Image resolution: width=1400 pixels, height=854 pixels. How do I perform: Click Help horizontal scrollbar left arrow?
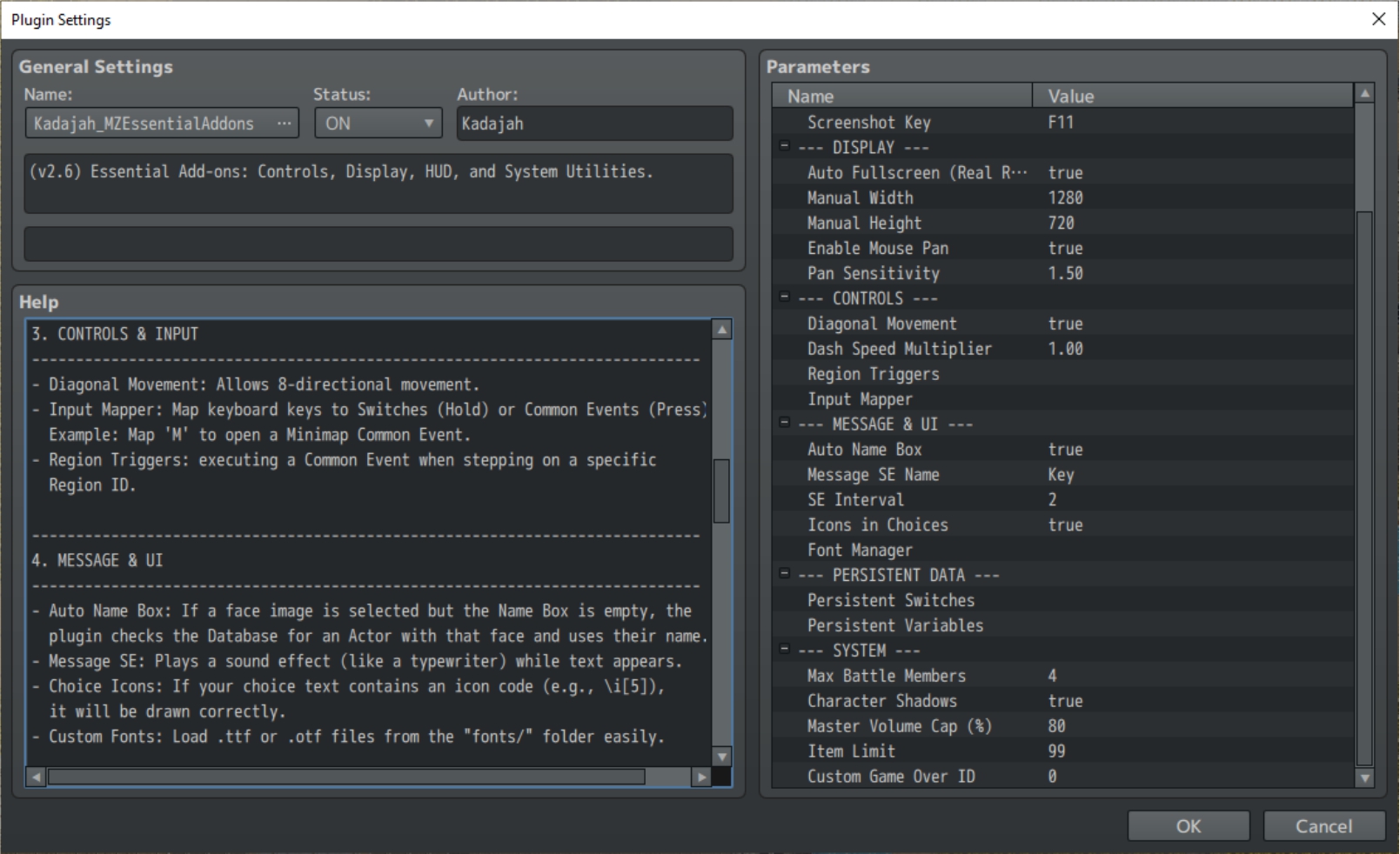coord(36,777)
